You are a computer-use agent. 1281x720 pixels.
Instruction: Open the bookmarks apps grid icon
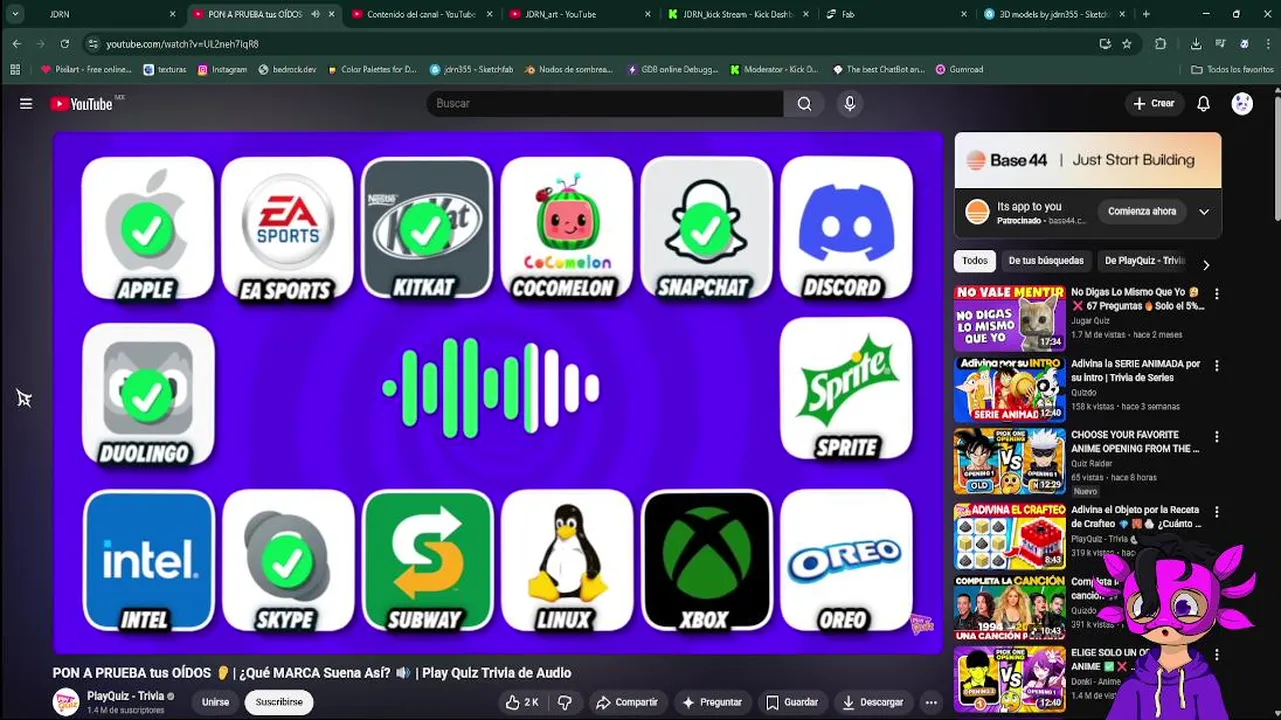tap(15, 70)
